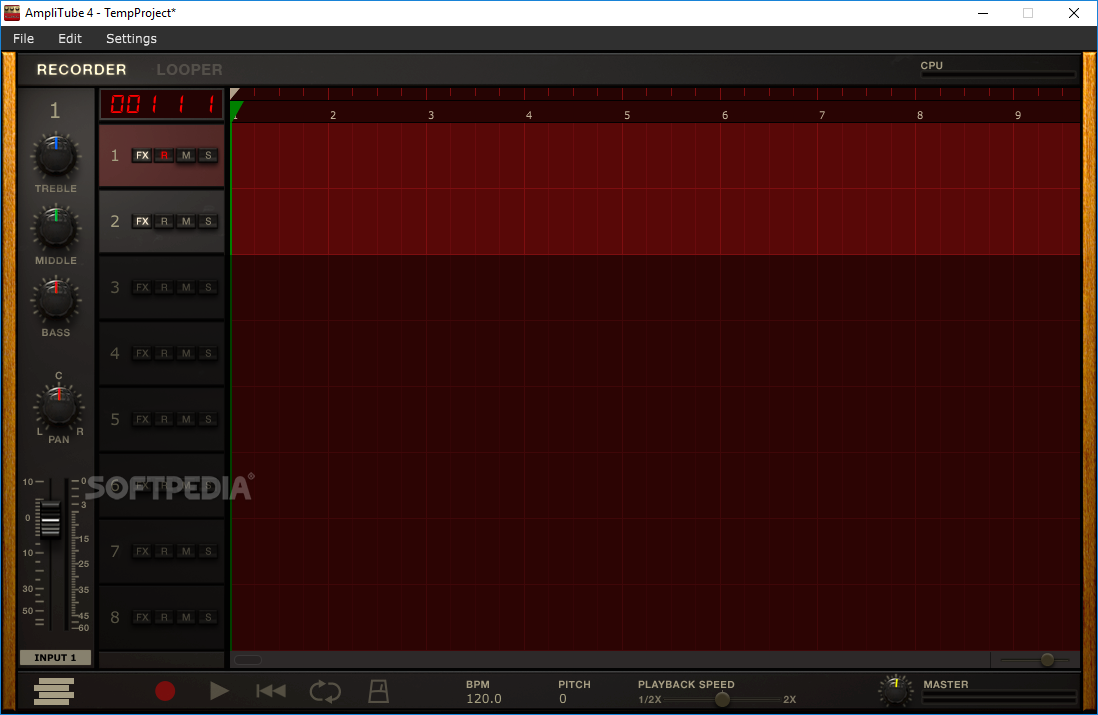Open FX for track 5

tap(142, 419)
